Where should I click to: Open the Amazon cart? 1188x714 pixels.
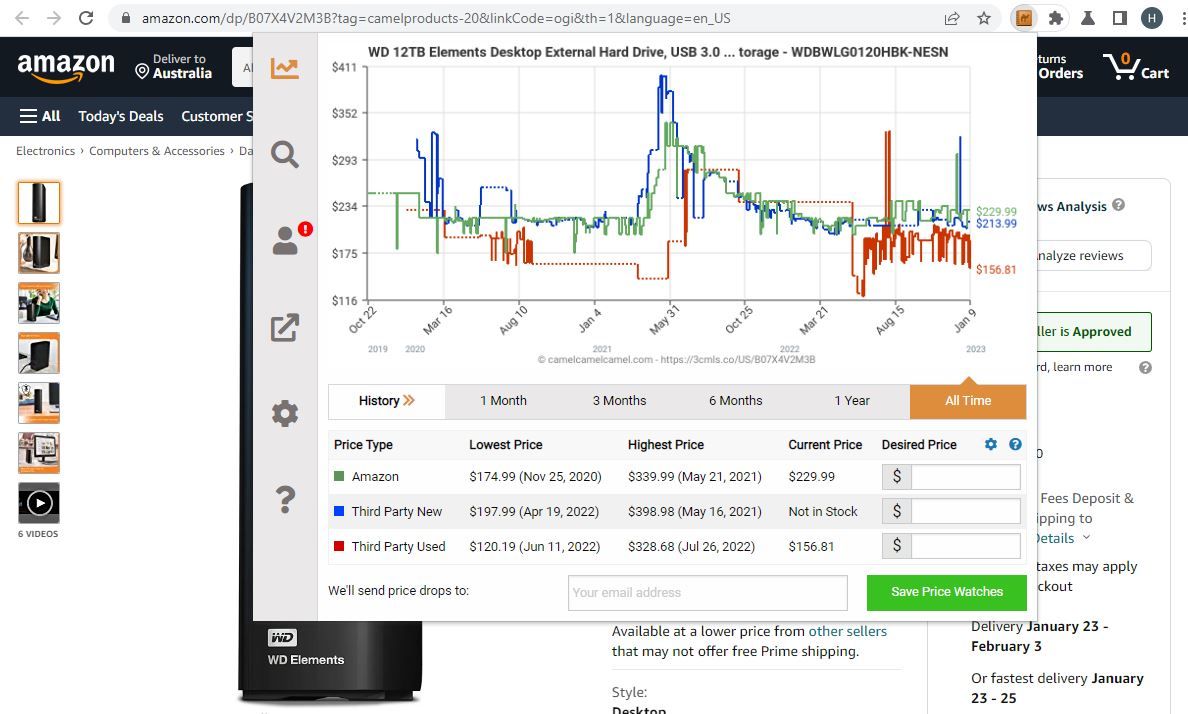[x=1136, y=67]
